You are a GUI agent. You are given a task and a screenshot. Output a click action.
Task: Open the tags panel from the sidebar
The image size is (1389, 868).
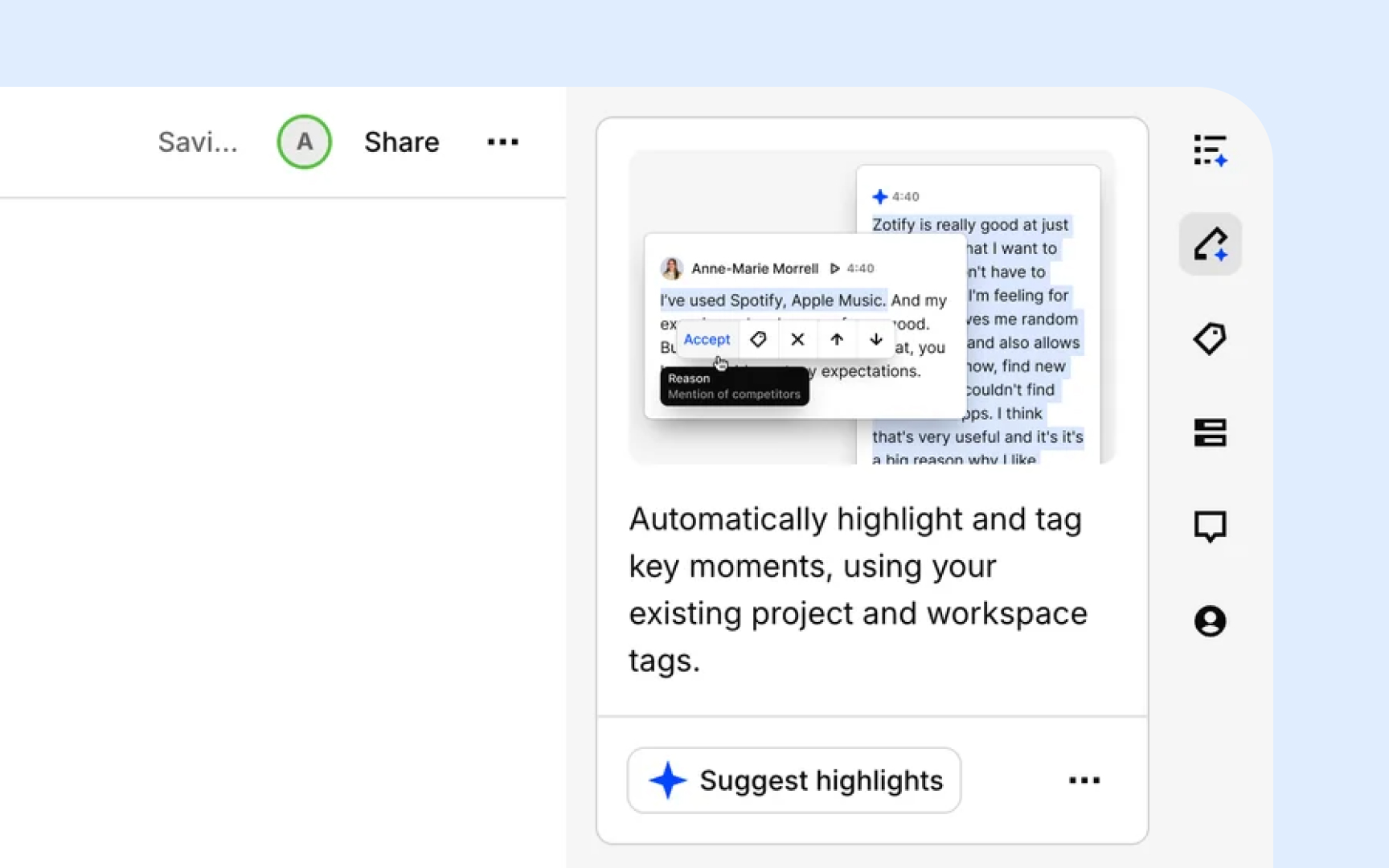tap(1210, 338)
